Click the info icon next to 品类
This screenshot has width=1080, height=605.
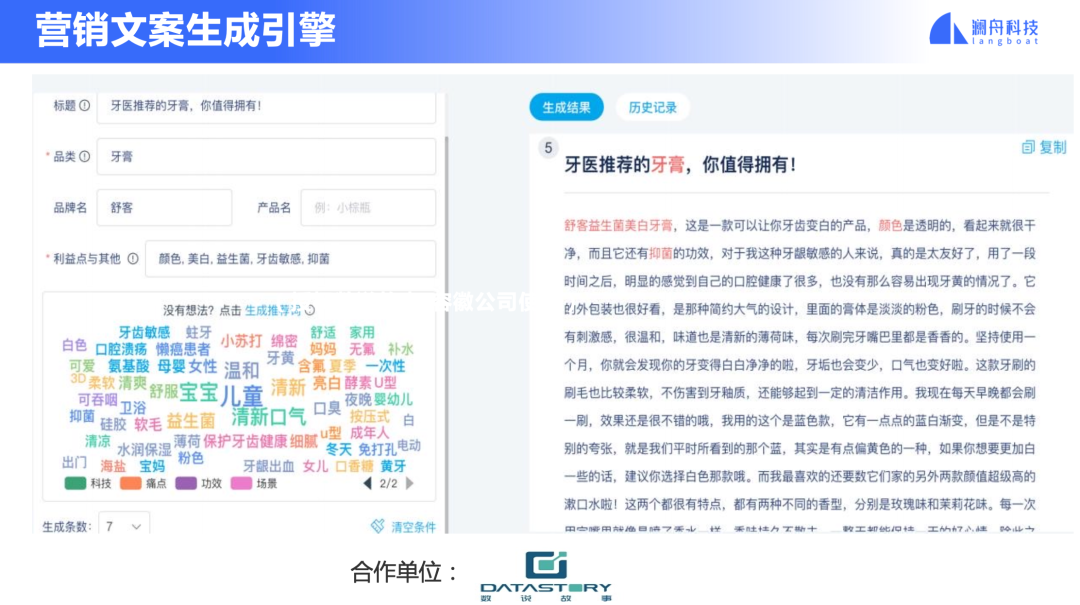pos(85,157)
